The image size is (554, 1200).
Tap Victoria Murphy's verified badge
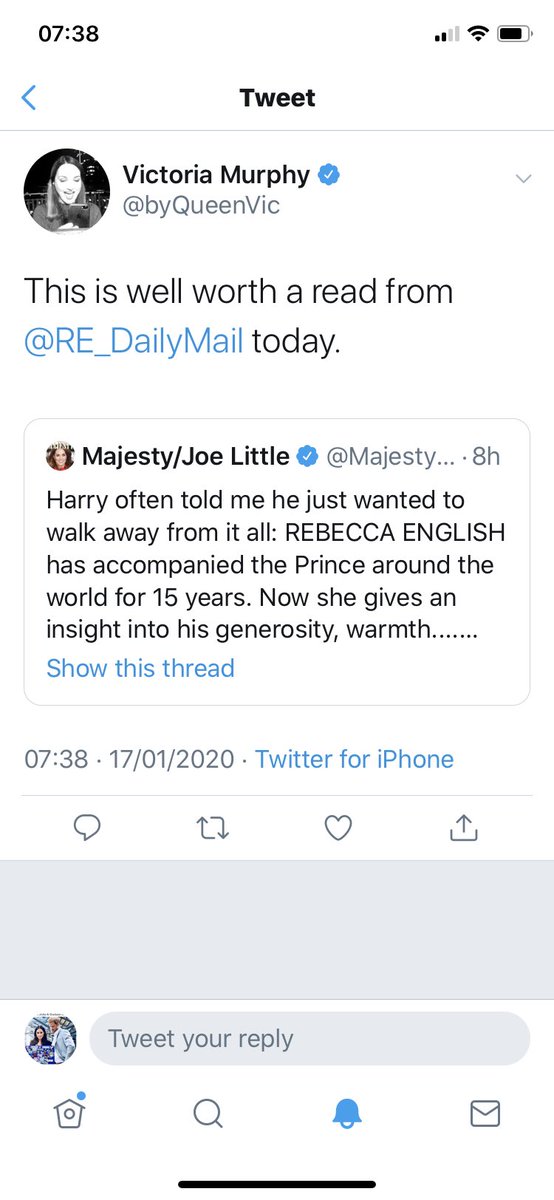pyautogui.click(x=329, y=175)
